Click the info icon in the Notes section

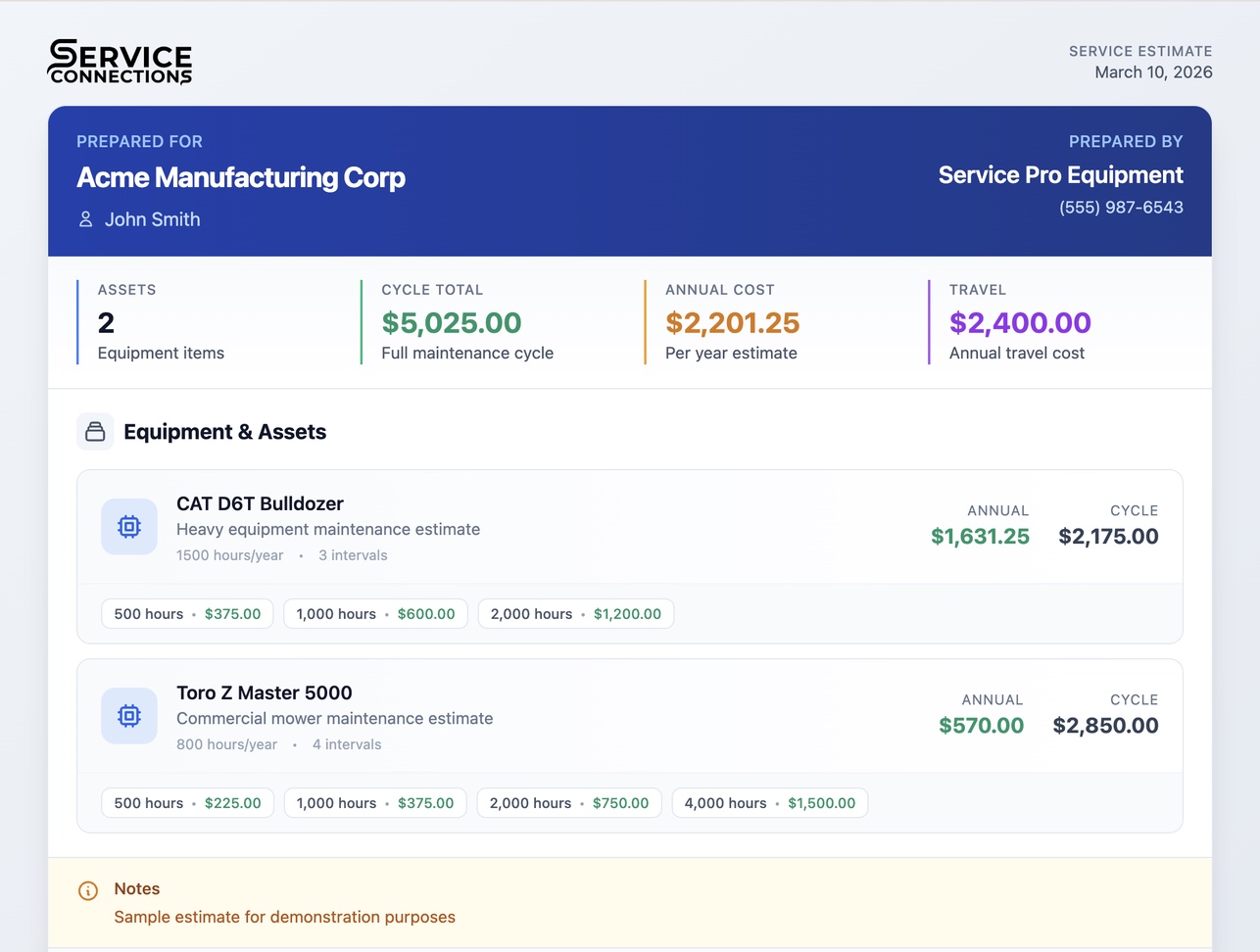coord(87,891)
